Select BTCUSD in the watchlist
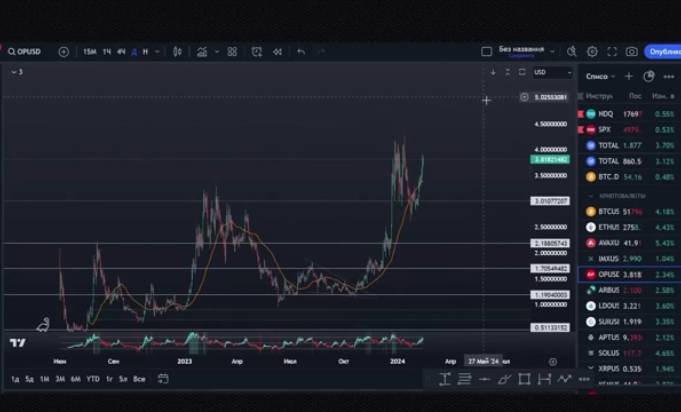The height and width of the screenshot is (412, 681). click(x=629, y=212)
